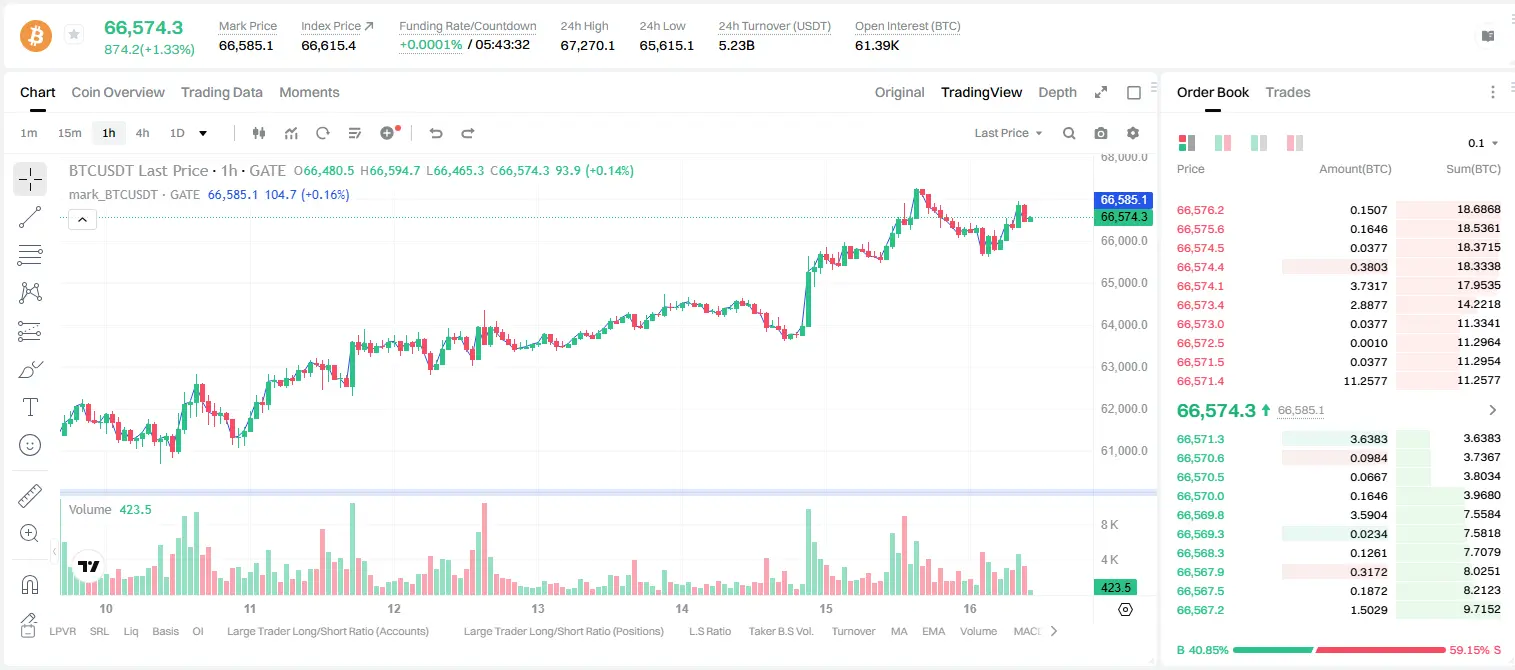Switch chart to Depth view

point(1057,92)
